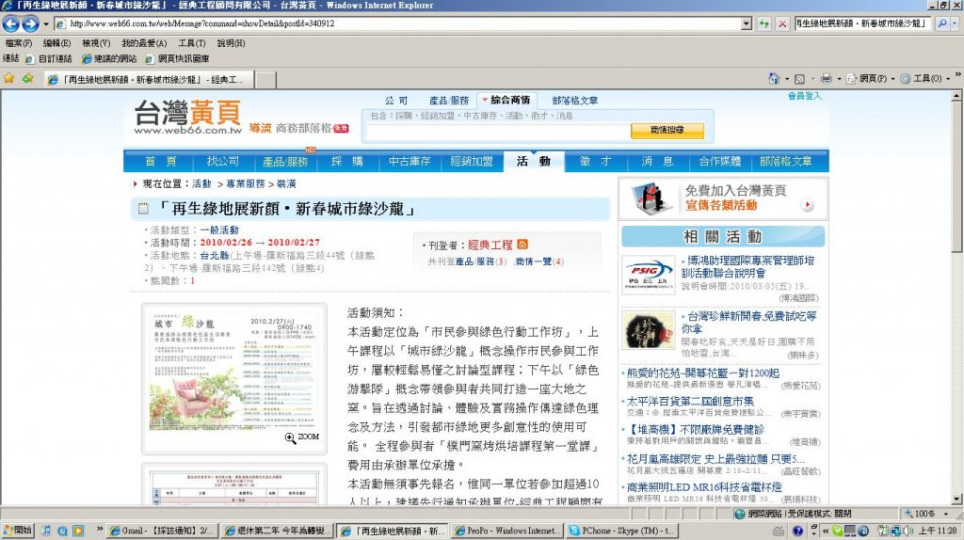Open the 100% zoom level dropdown
Screen dimensions: 964x540
[x=945, y=513]
